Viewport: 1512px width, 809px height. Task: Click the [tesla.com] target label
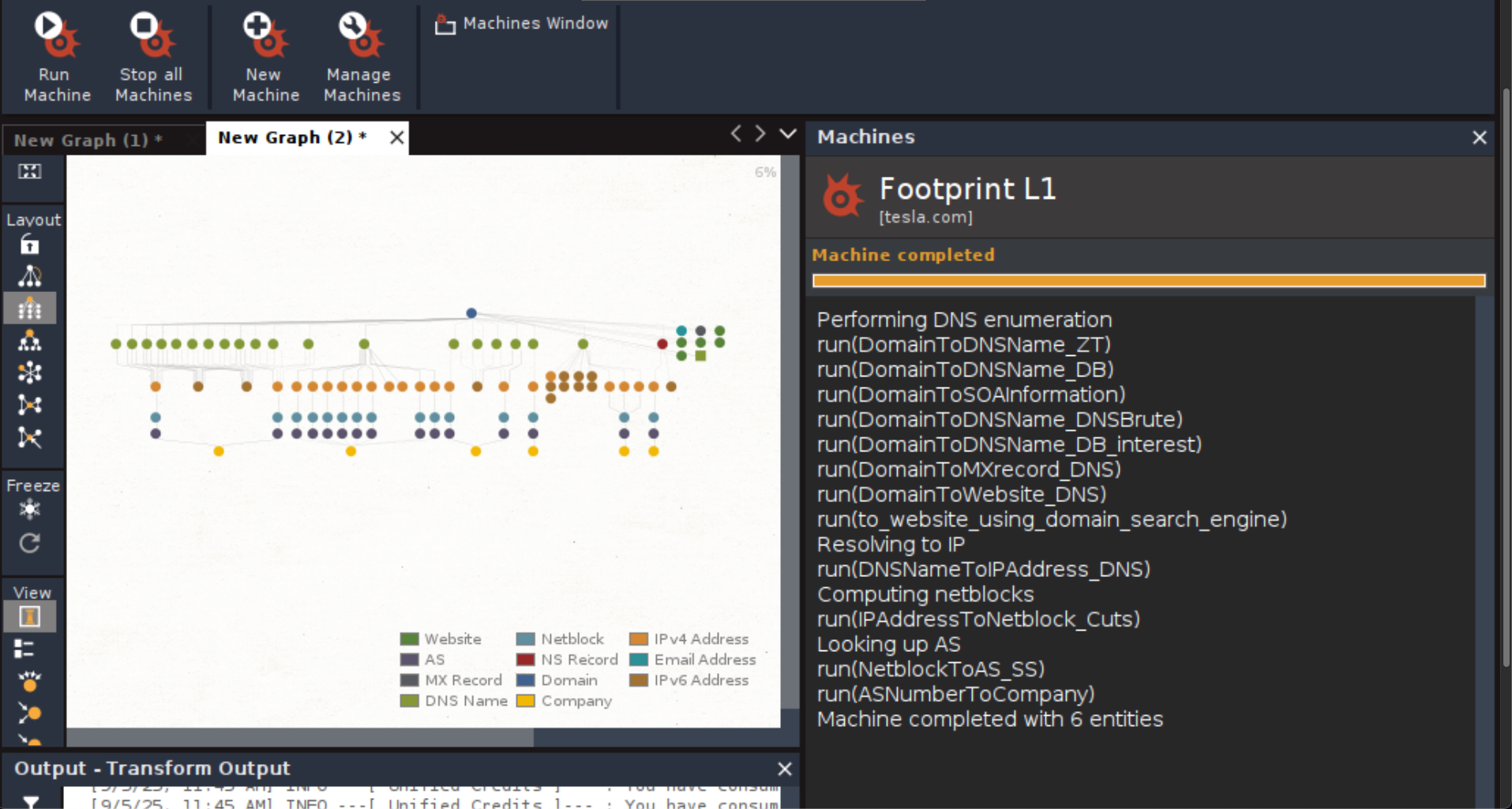click(926, 217)
